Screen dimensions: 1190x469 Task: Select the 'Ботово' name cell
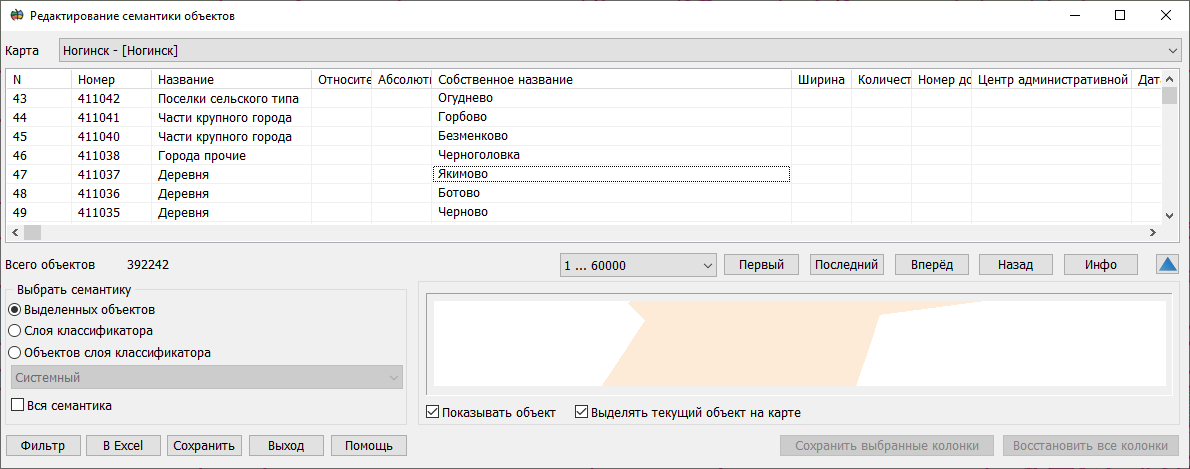tap(612, 194)
